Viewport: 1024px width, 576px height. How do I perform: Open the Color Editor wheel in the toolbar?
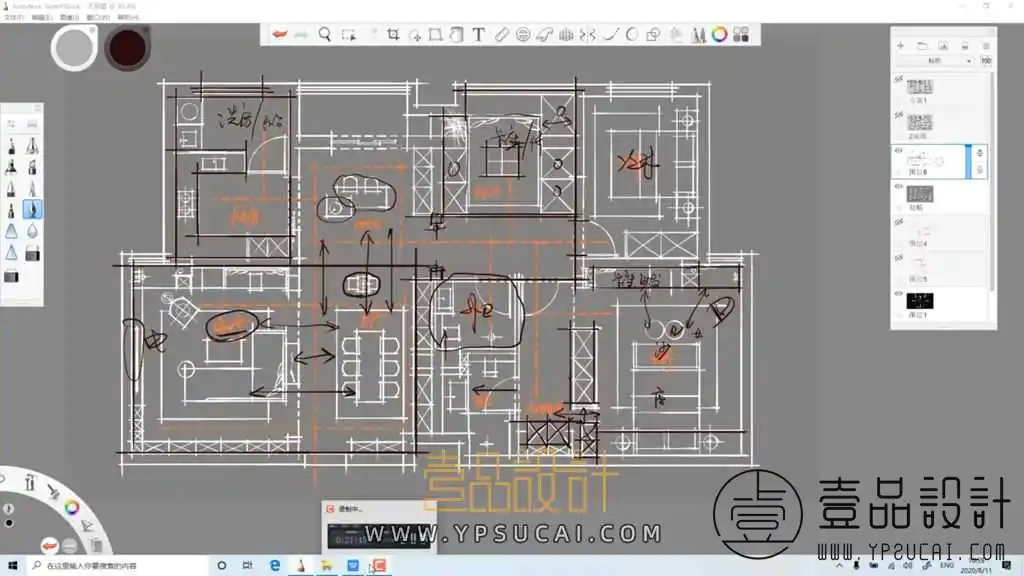pyautogui.click(x=720, y=35)
